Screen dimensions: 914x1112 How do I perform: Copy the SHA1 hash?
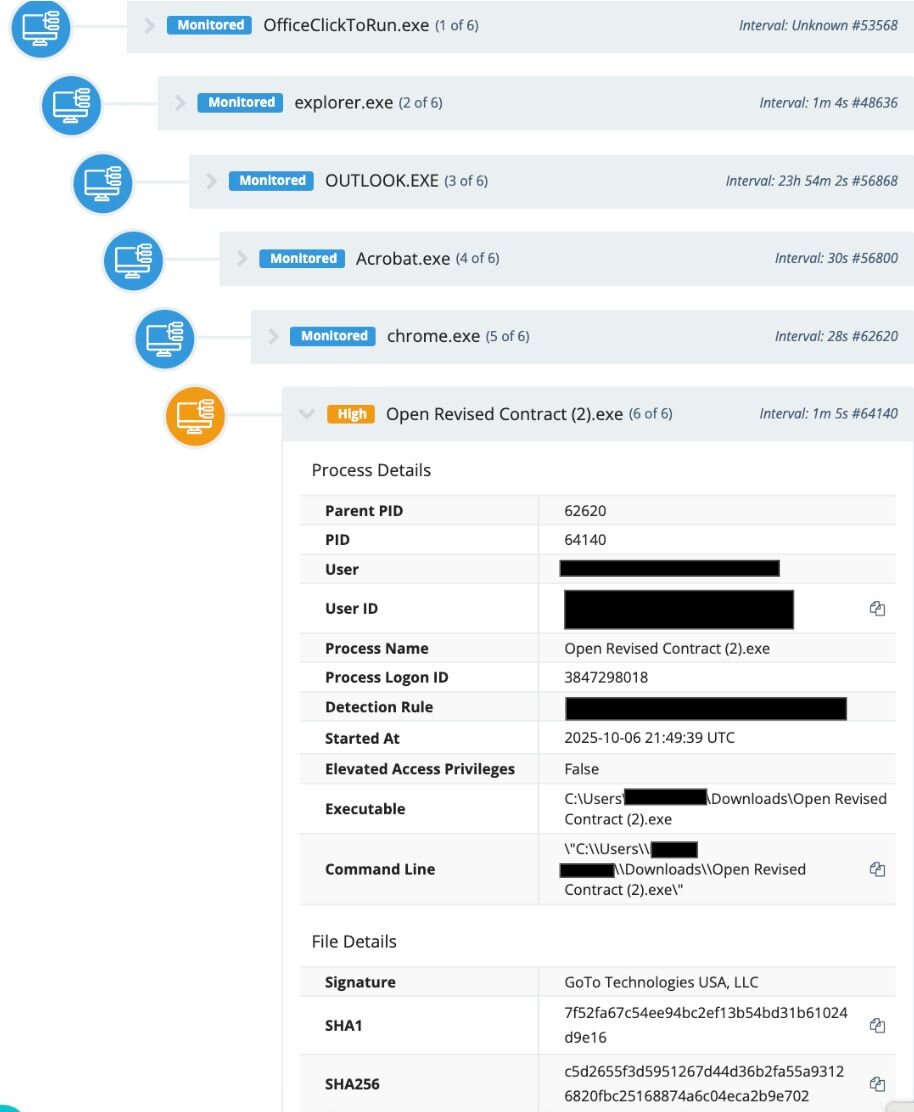pyautogui.click(x=877, y=1025)
